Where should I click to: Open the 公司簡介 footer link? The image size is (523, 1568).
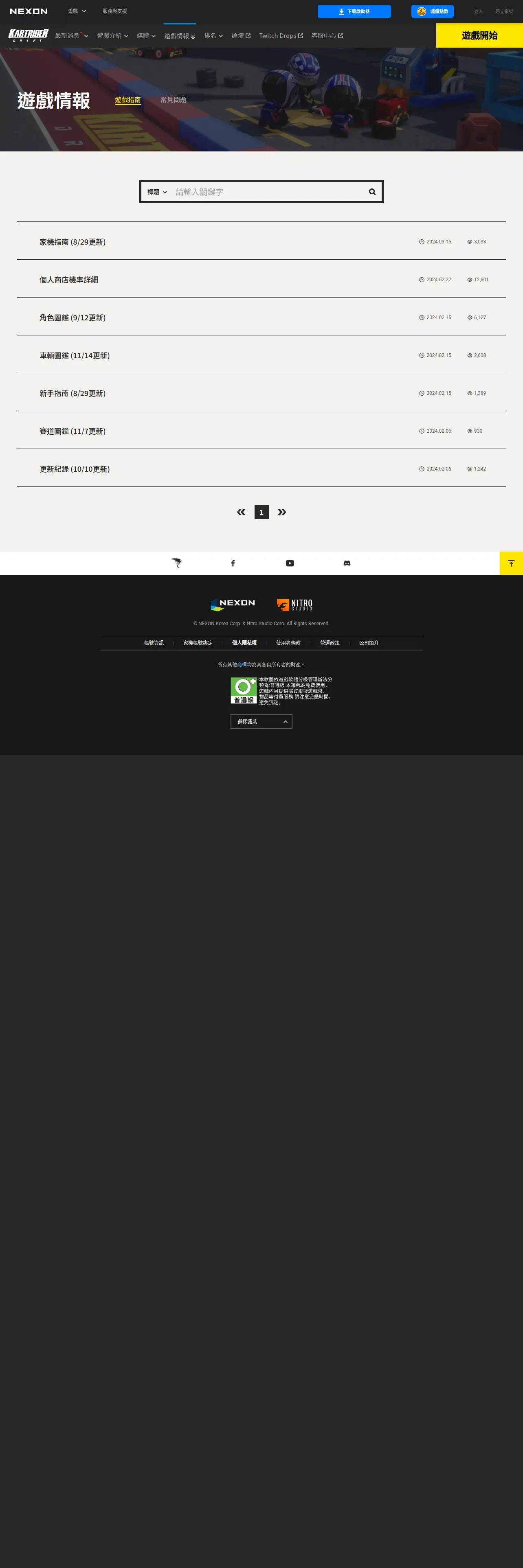[x=369, y=643]
